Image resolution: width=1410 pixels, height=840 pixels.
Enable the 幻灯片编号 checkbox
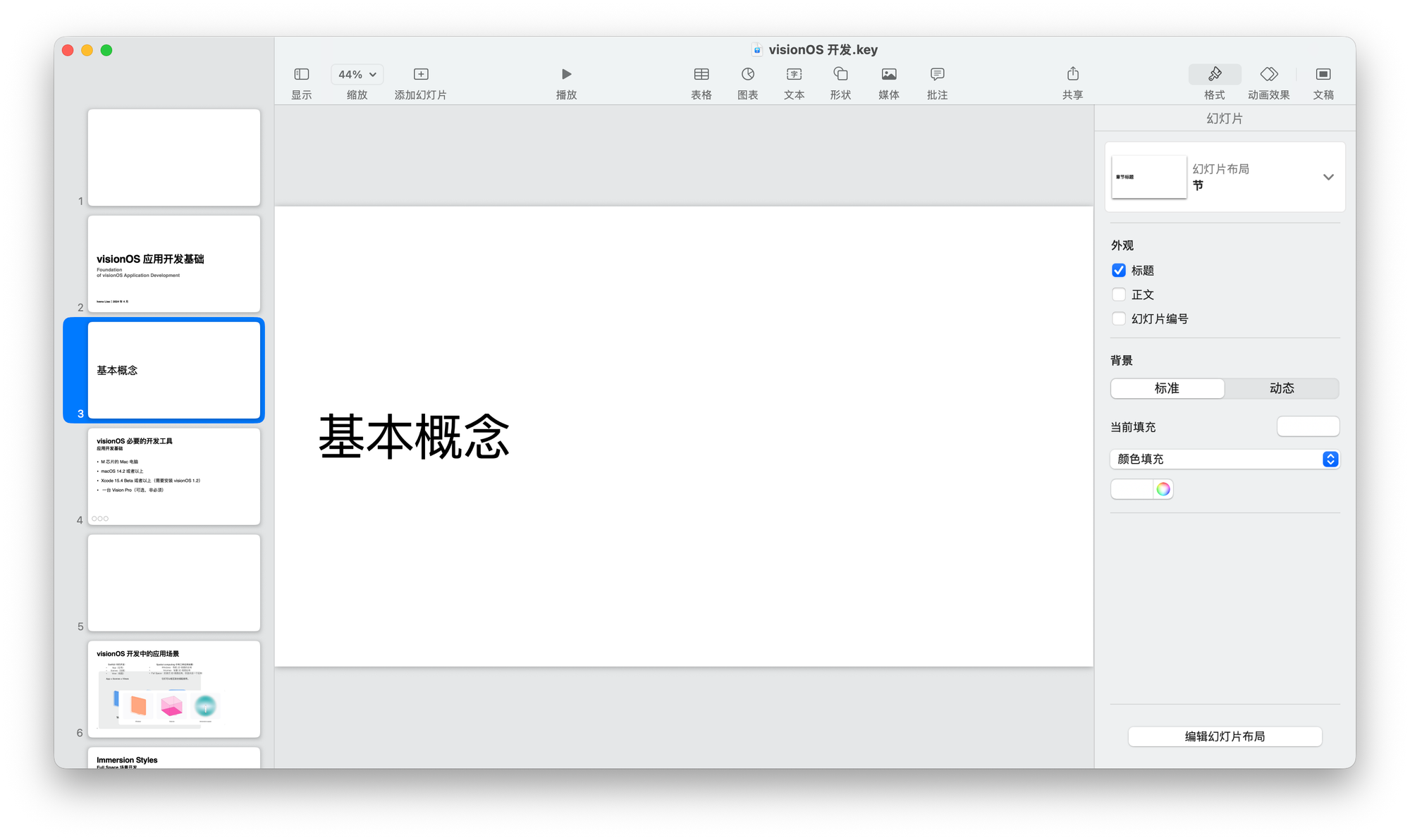[1119, 319]
